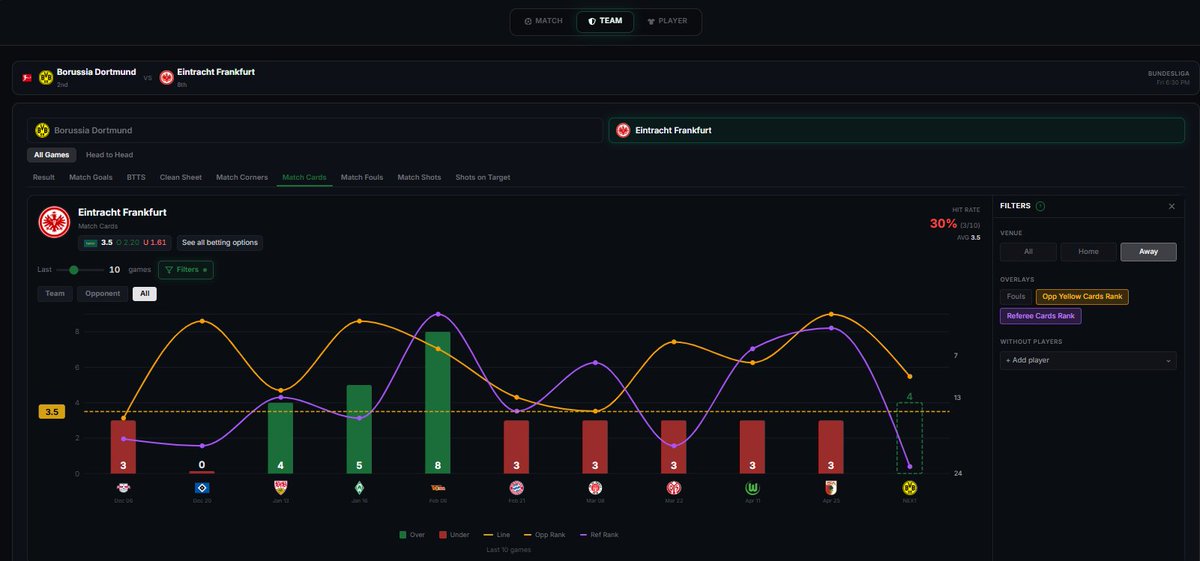Switch to the TEAM view
1200x561 pixels.
[605, 21]
